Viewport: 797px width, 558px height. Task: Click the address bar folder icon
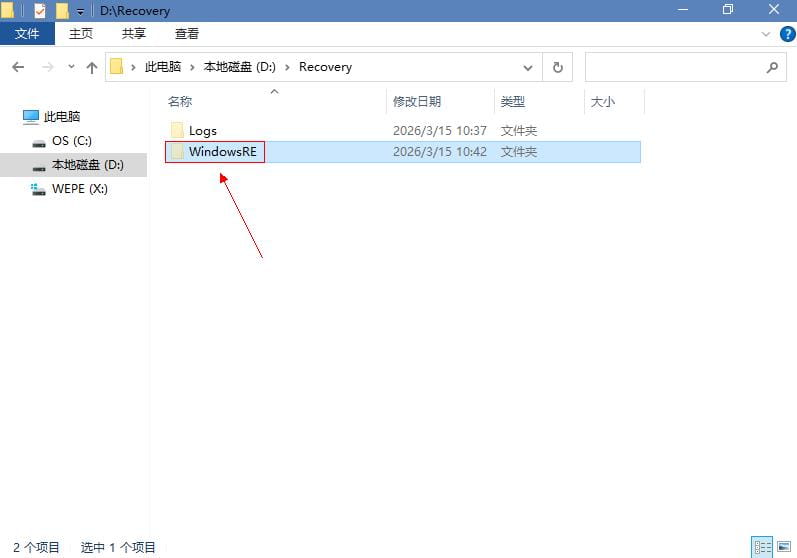[x=117, y=67]
